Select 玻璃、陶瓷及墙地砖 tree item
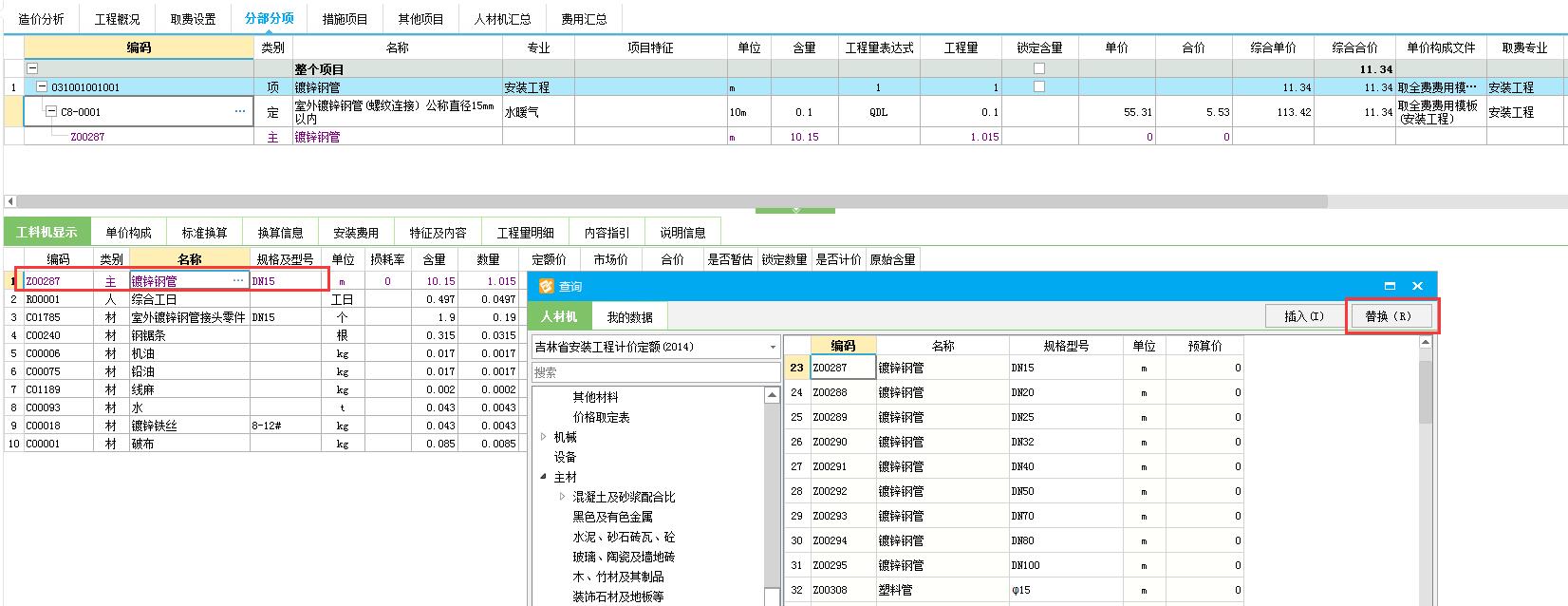1568x606 pixels. 624,557
